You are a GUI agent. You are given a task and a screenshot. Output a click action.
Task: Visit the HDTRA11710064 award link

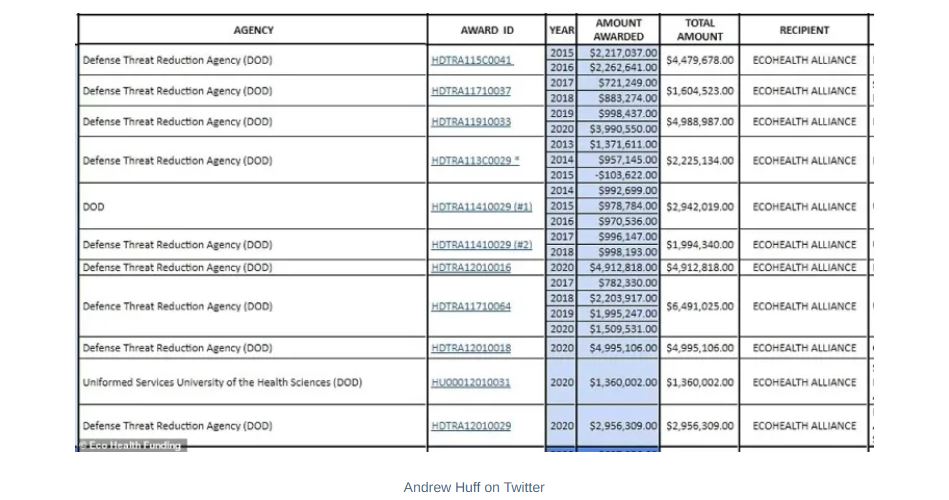click(x=471, y=307)
